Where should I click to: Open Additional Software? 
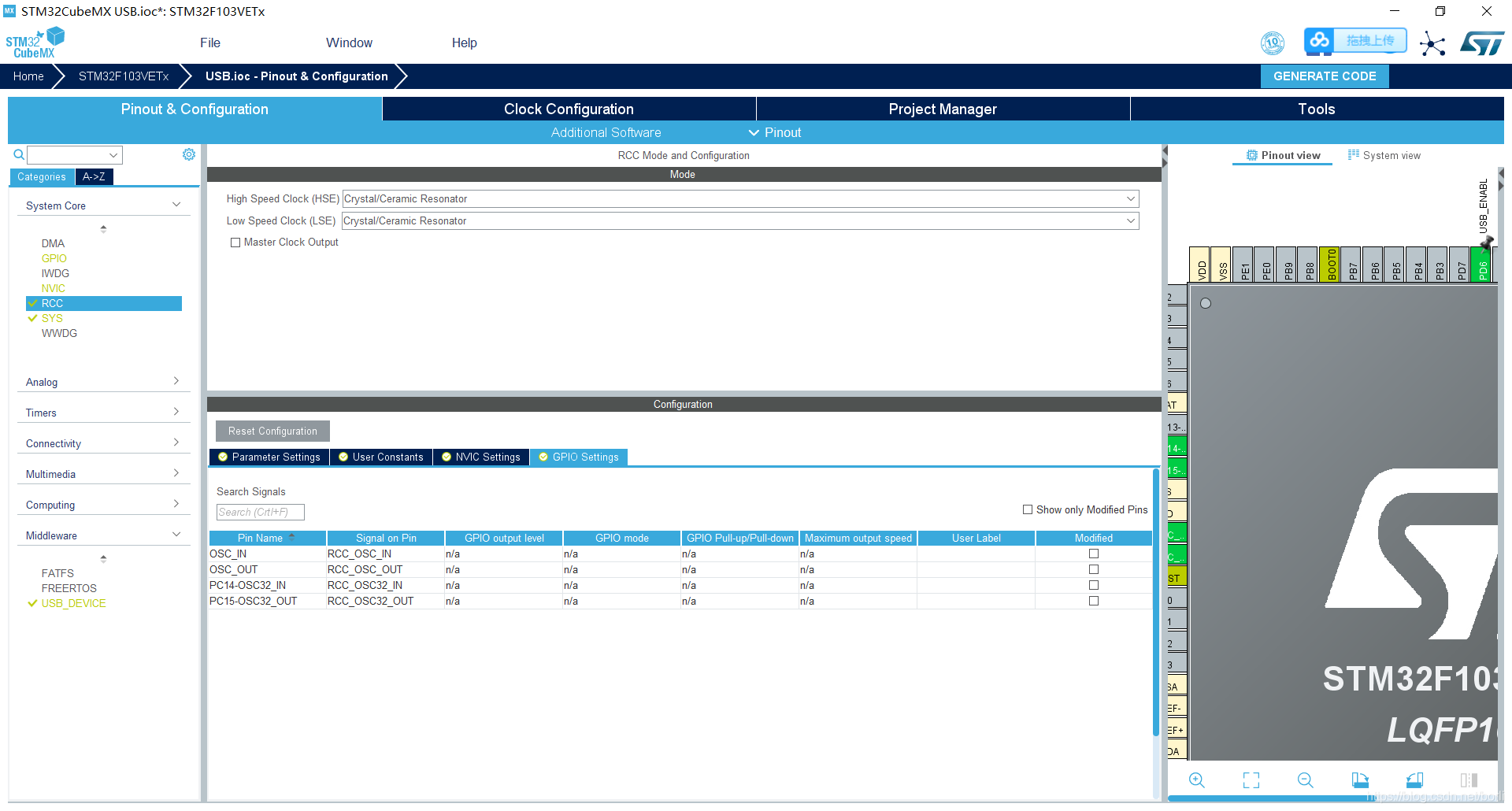point(606,132)
